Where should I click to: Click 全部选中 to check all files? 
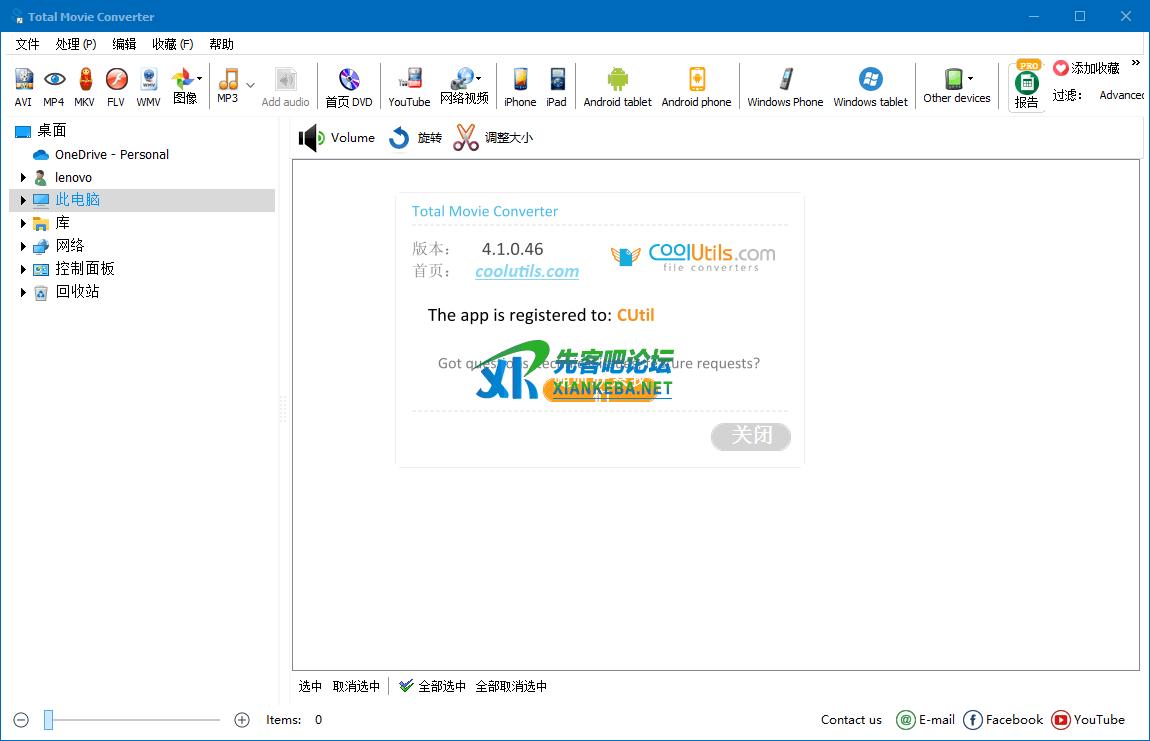pos(432,686)
